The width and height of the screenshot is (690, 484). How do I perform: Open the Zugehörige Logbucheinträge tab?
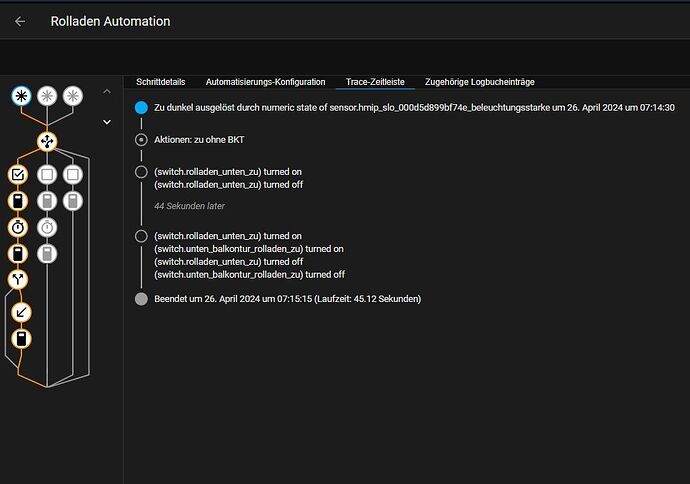pos(480,82)
